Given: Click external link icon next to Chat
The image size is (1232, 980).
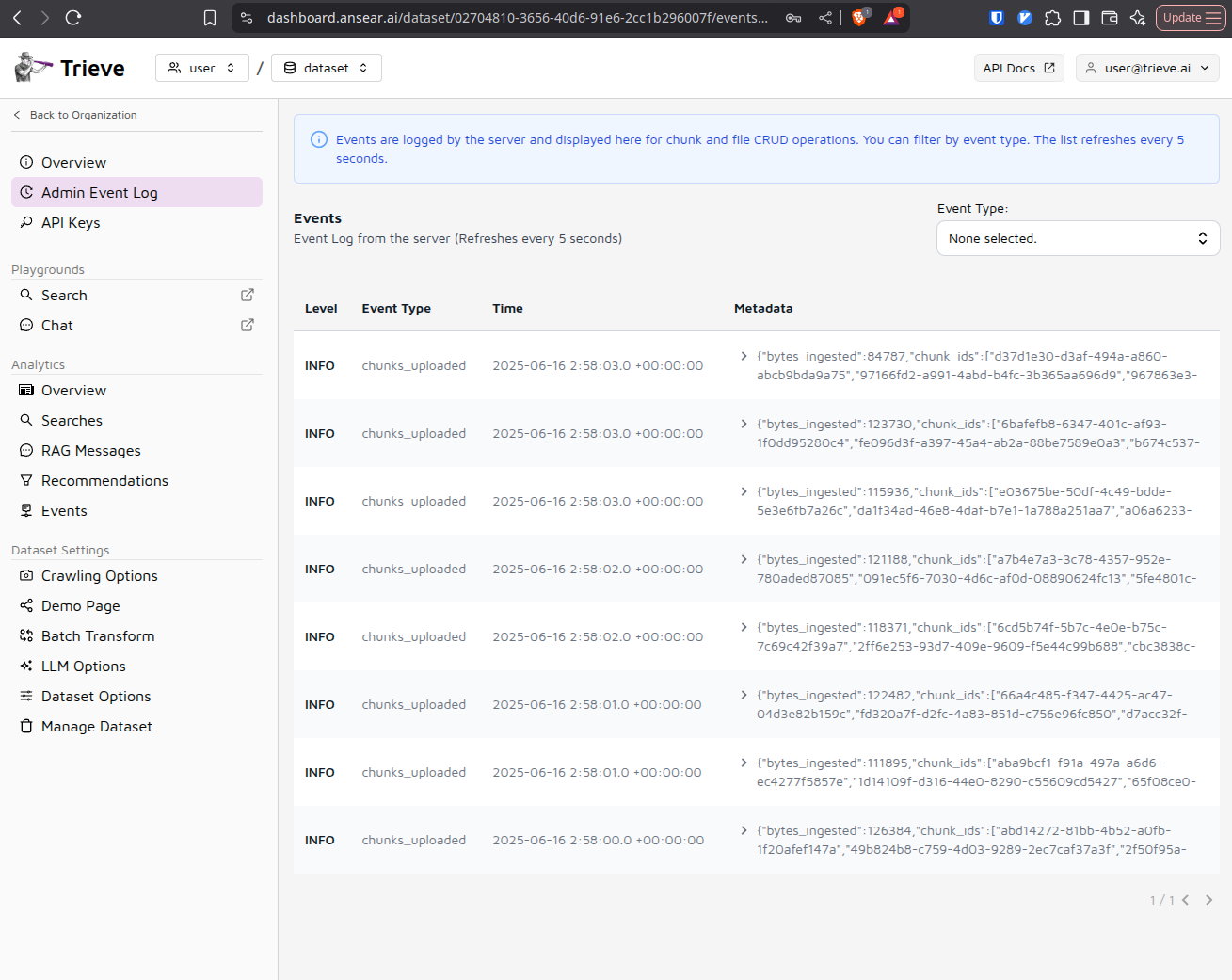Looking at the screenshot, I should pyautogui.click(x=248, y=325).
